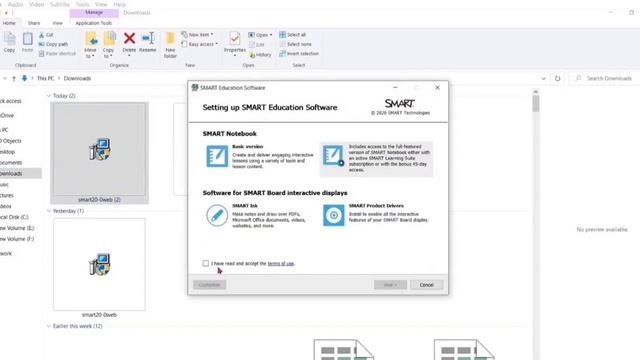Open the Easy access dropdown
Screen dimensions: 640x360
pos(200,44)
